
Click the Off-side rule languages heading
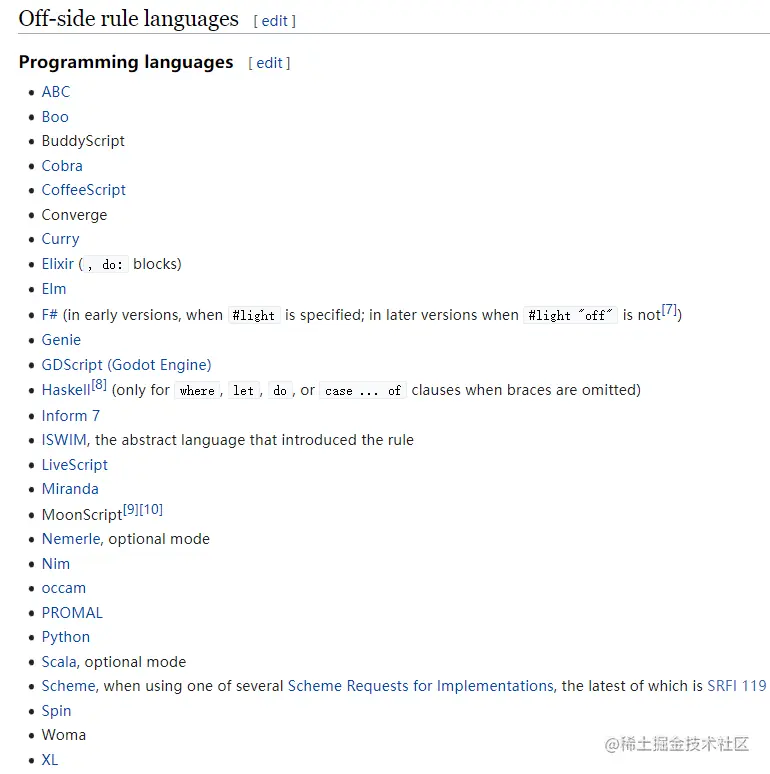pos(128,19)
